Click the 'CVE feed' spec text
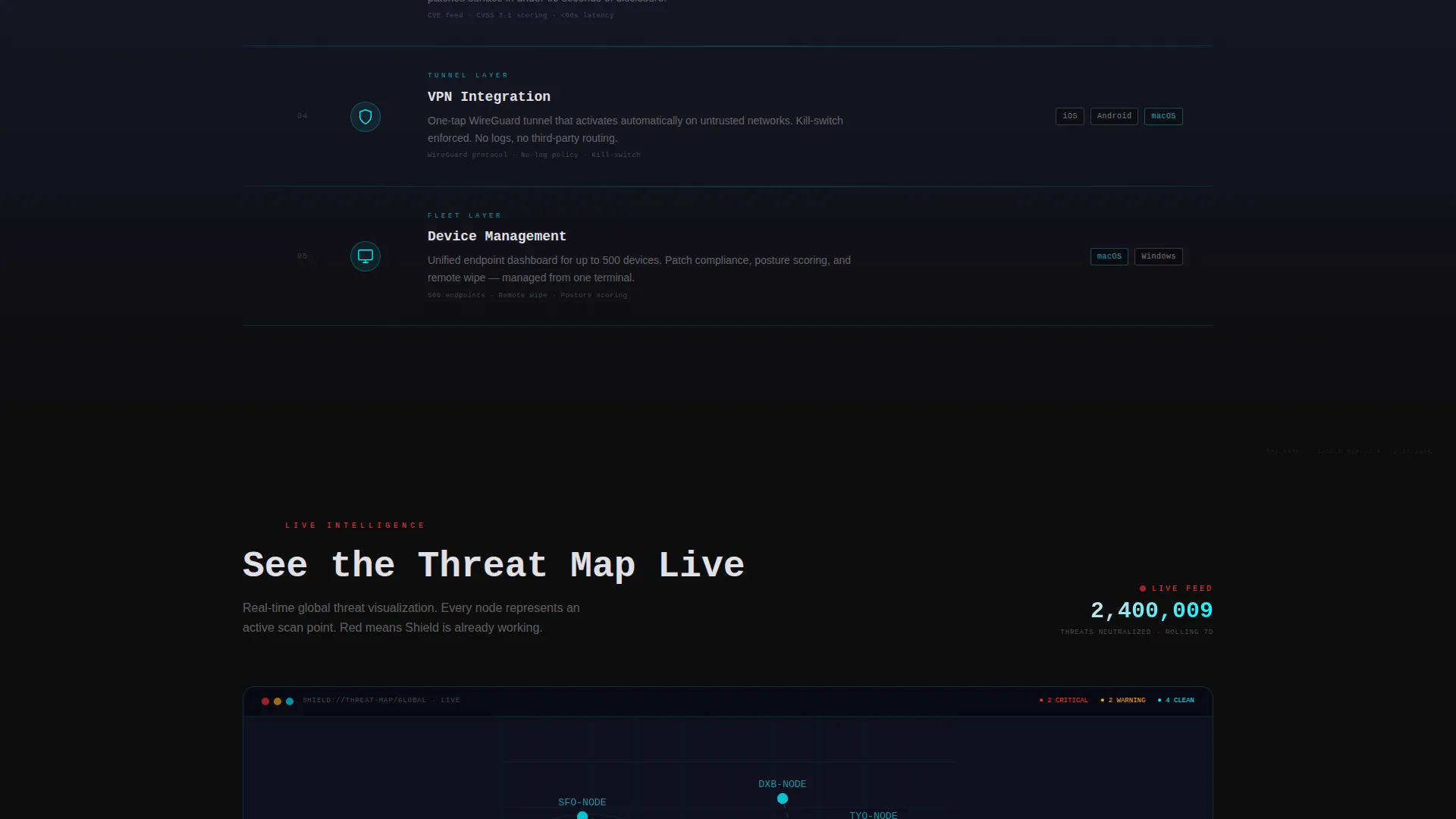 445,15
